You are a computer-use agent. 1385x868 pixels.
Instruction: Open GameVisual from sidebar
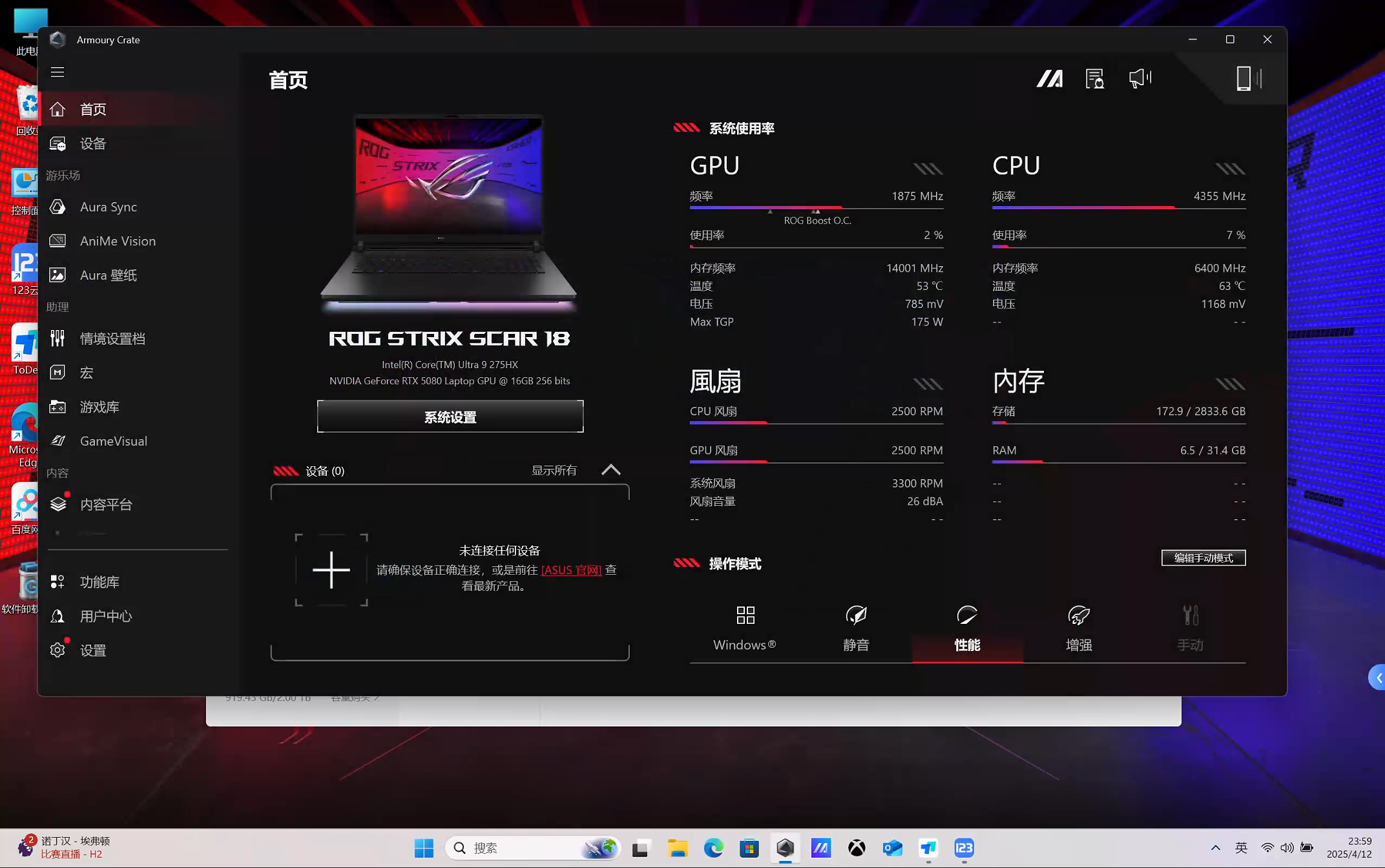[x=113, y=441]
